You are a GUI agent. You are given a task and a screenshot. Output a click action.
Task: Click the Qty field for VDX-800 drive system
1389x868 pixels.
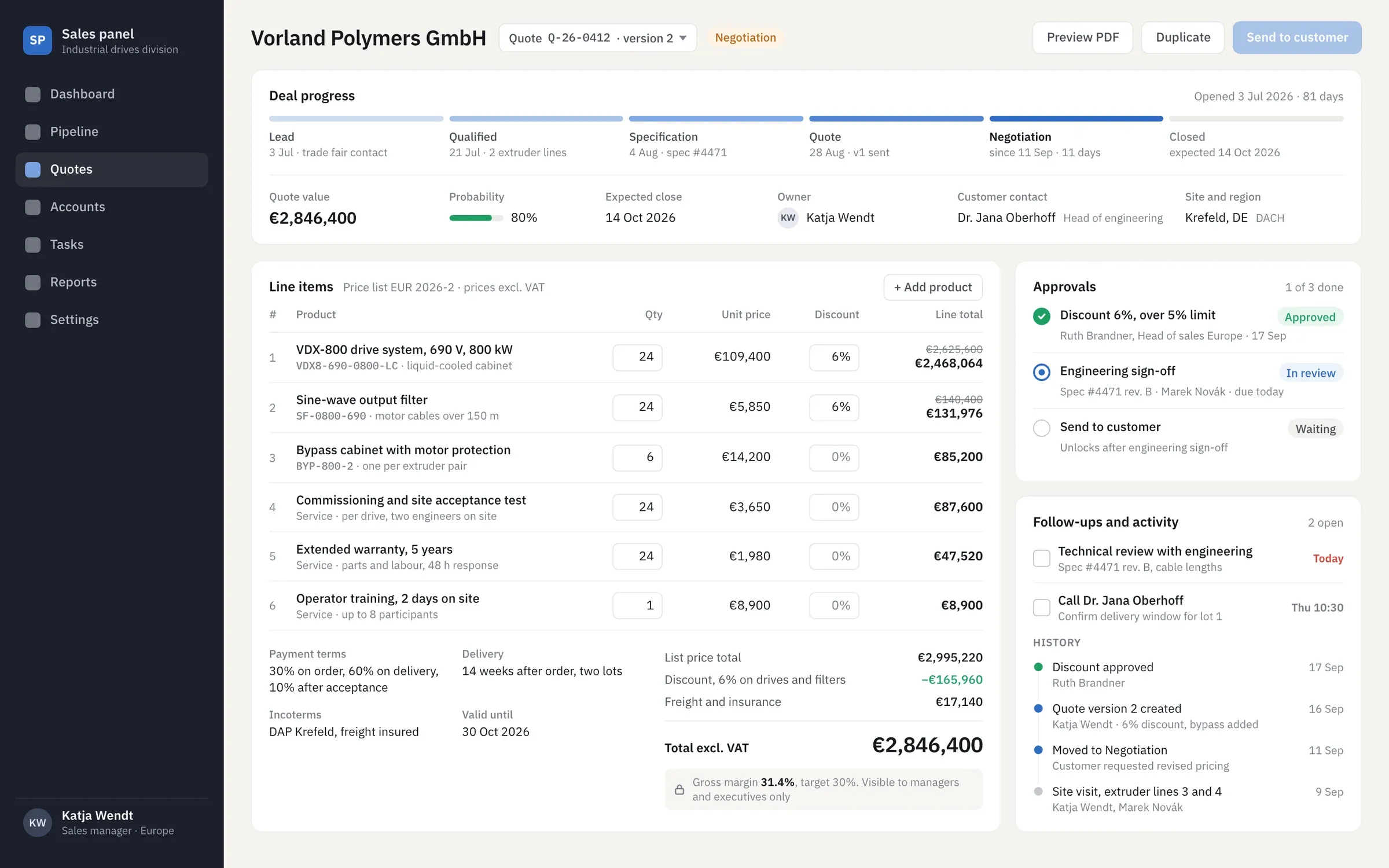click(x=637, y=357)
